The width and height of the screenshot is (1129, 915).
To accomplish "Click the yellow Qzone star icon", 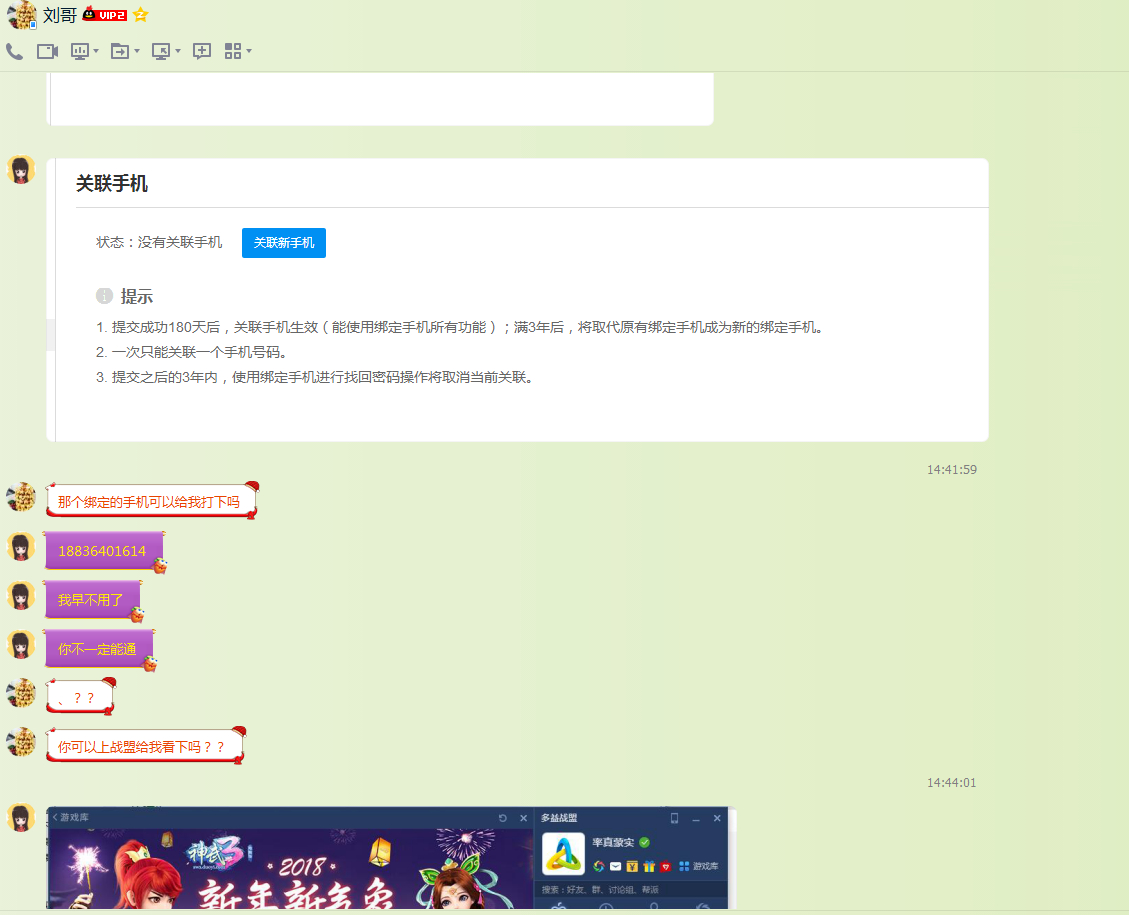I will tap(140, 14).
